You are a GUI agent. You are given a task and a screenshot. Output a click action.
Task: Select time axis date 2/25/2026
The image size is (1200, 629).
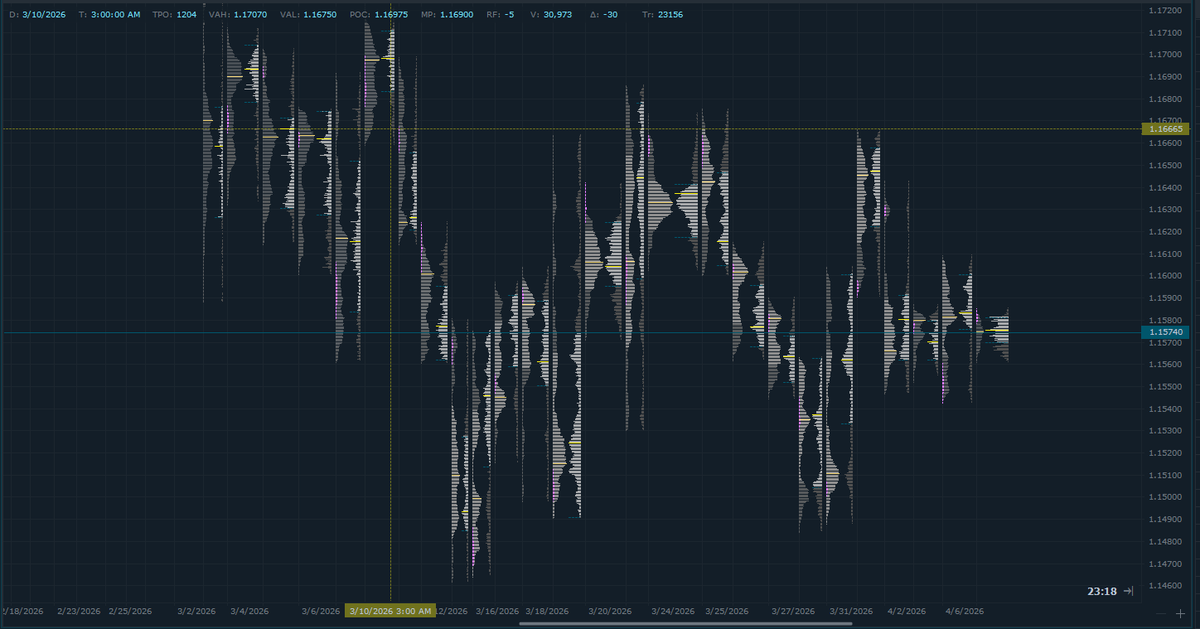point(130,611)
